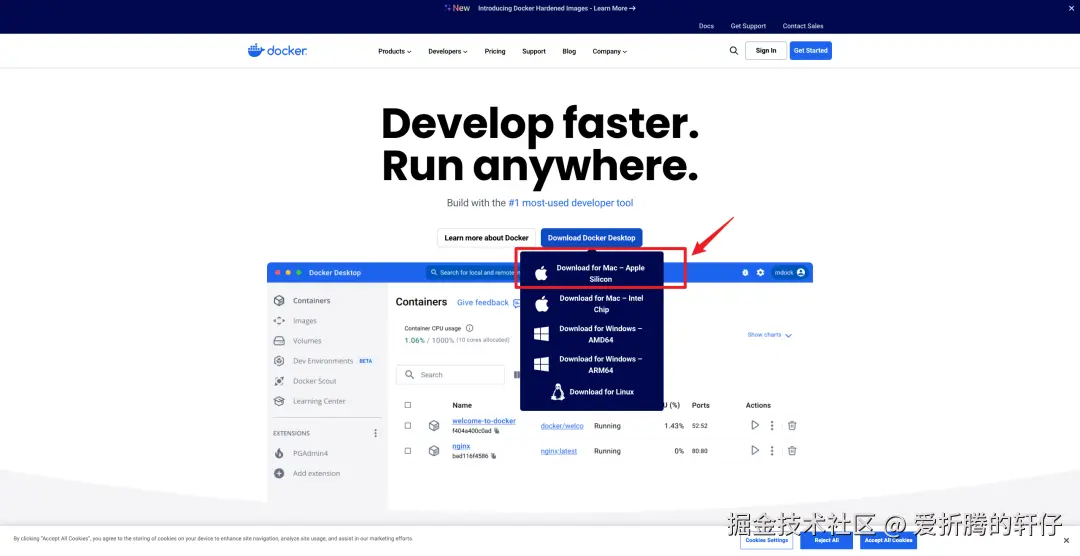
Task: Click the Accept All Cookies button
Action: pos(889,540)
